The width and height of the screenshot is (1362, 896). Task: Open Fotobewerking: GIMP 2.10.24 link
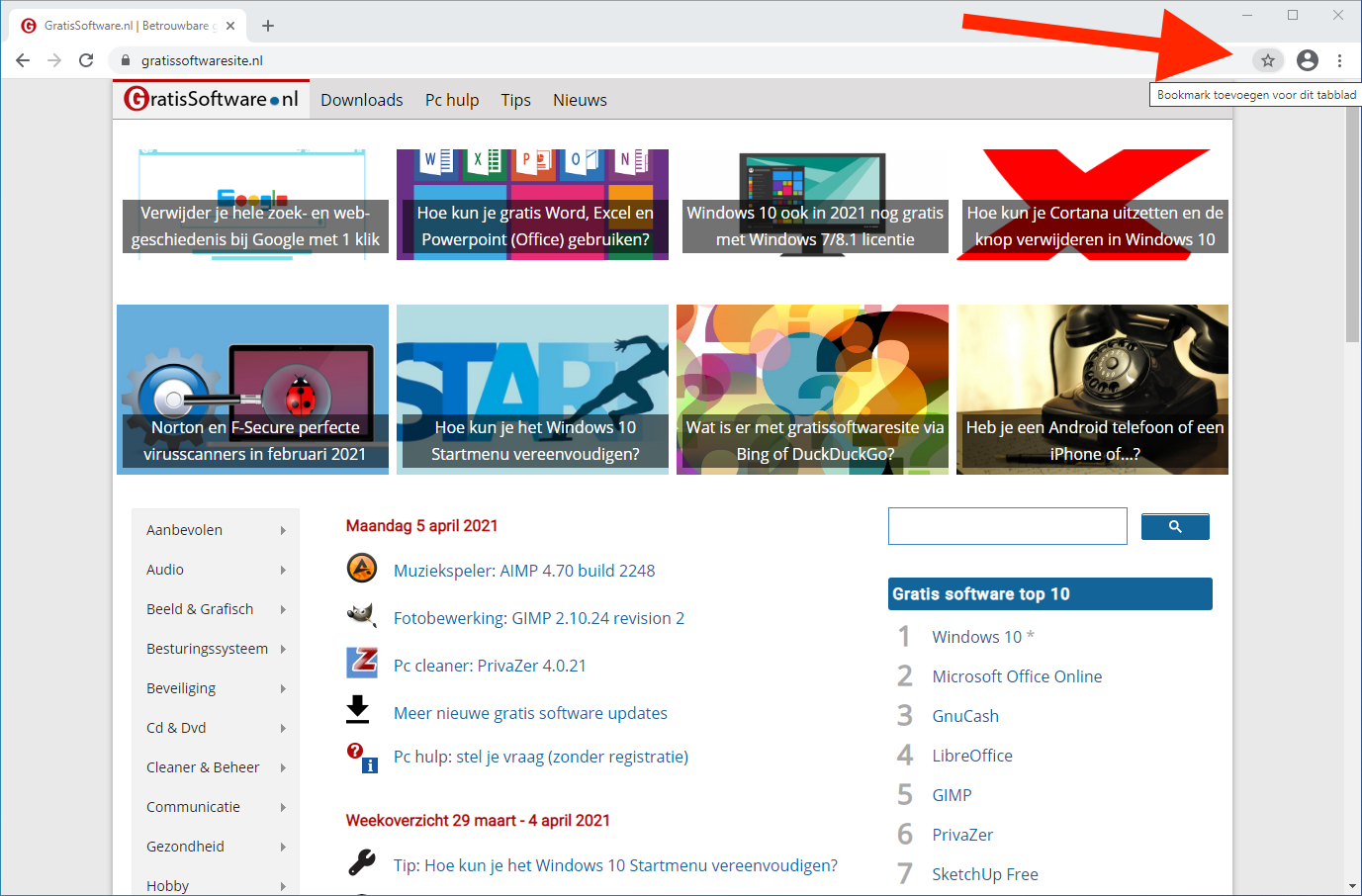(x=538, y=618)
